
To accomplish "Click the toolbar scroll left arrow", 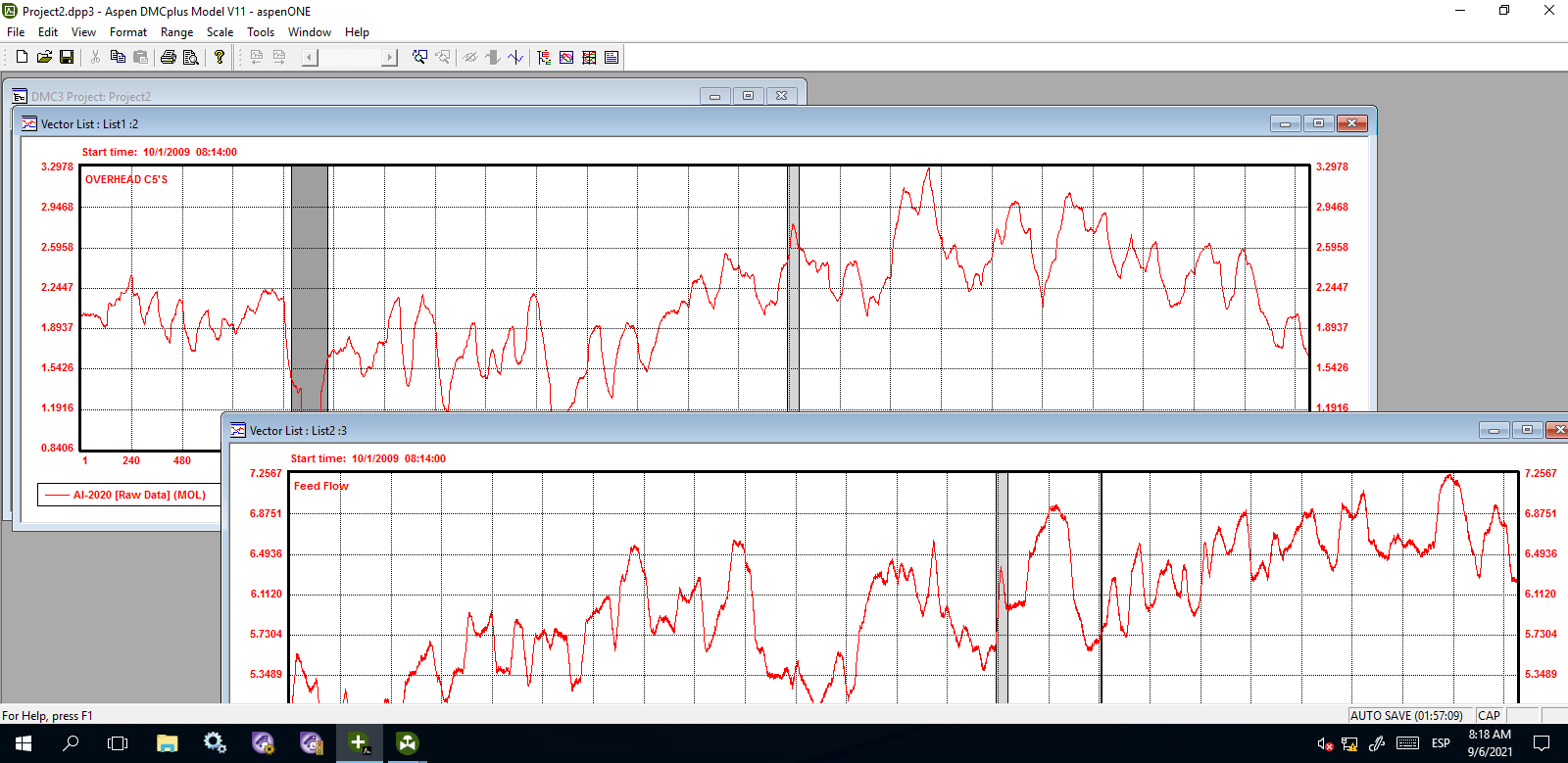I will 310,58.
